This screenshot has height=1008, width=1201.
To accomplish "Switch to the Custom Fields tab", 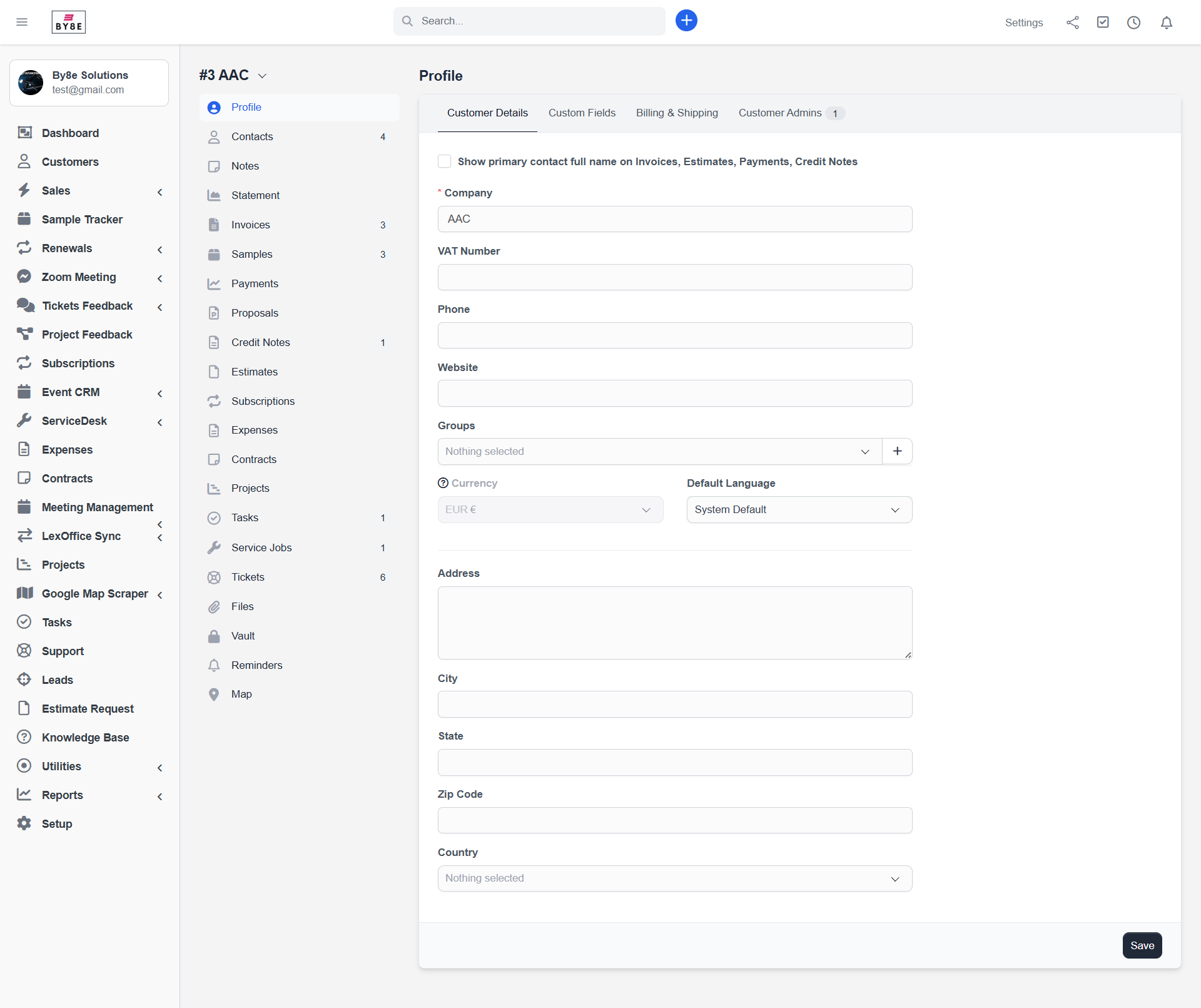I will [x=582, y=113].
